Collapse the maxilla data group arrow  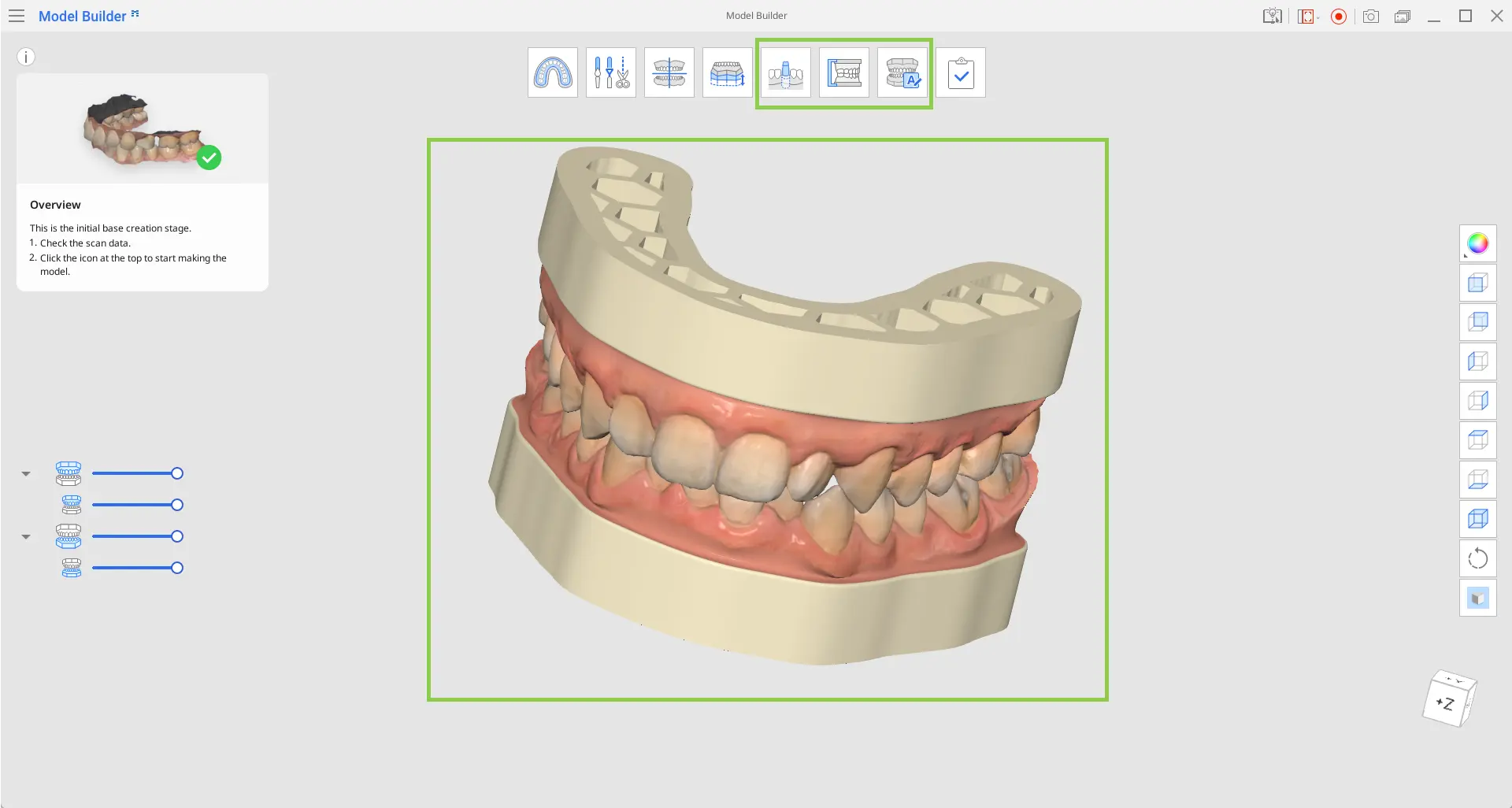click(x=26, y=473)
